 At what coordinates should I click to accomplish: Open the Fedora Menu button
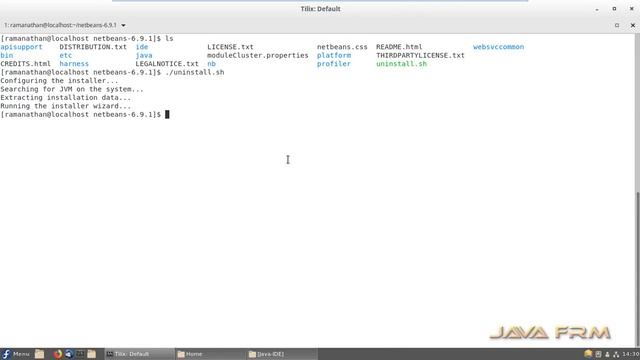16,354
